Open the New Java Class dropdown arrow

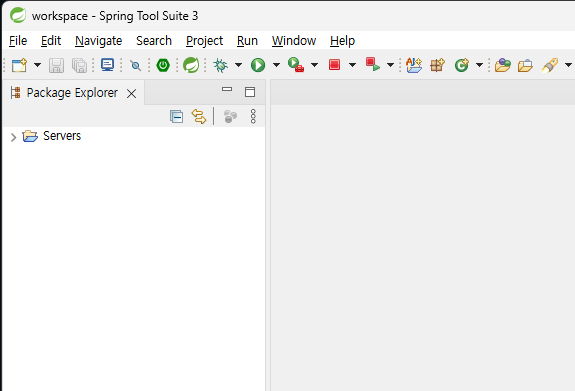tap(479, 65)
